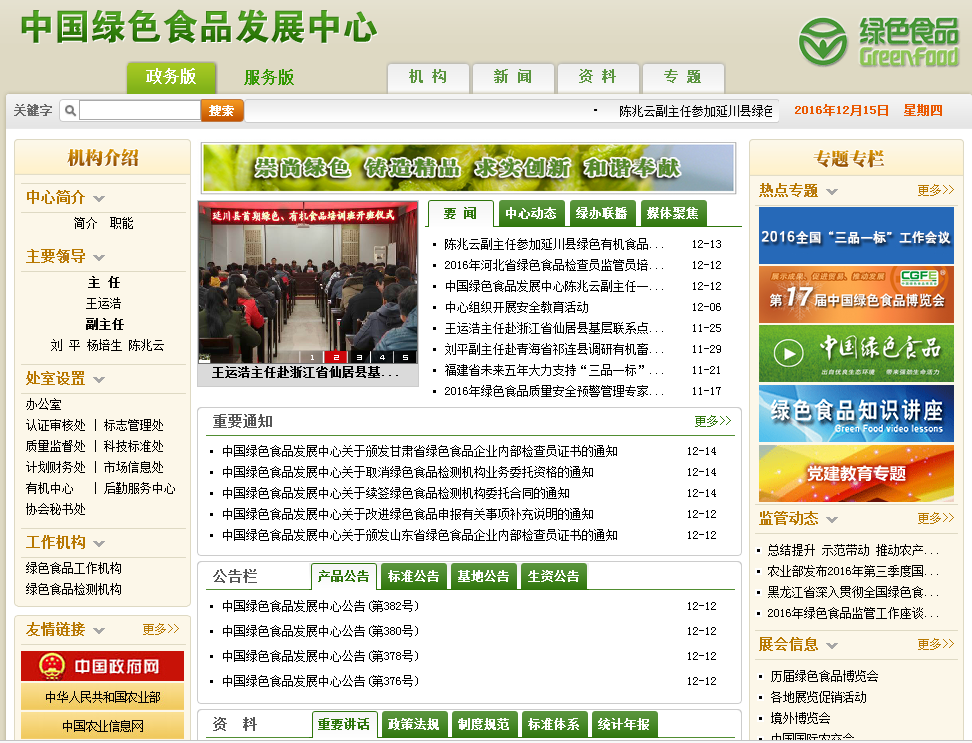Select the 重要讲话 resources tab

(x=344, y=724)
